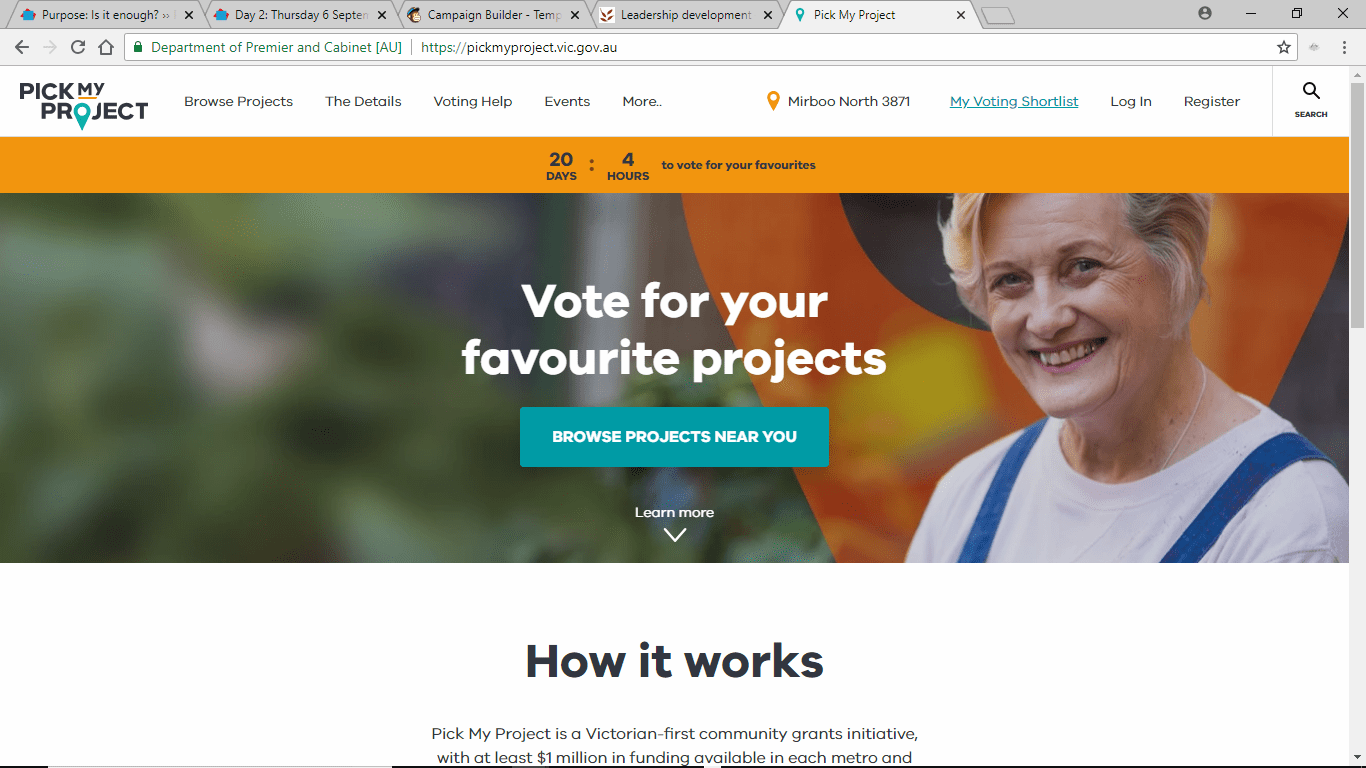The height and width of the screenshot is (768, 1366).
Task: Expand the Learn more down chevron
Action: [675, 535]
